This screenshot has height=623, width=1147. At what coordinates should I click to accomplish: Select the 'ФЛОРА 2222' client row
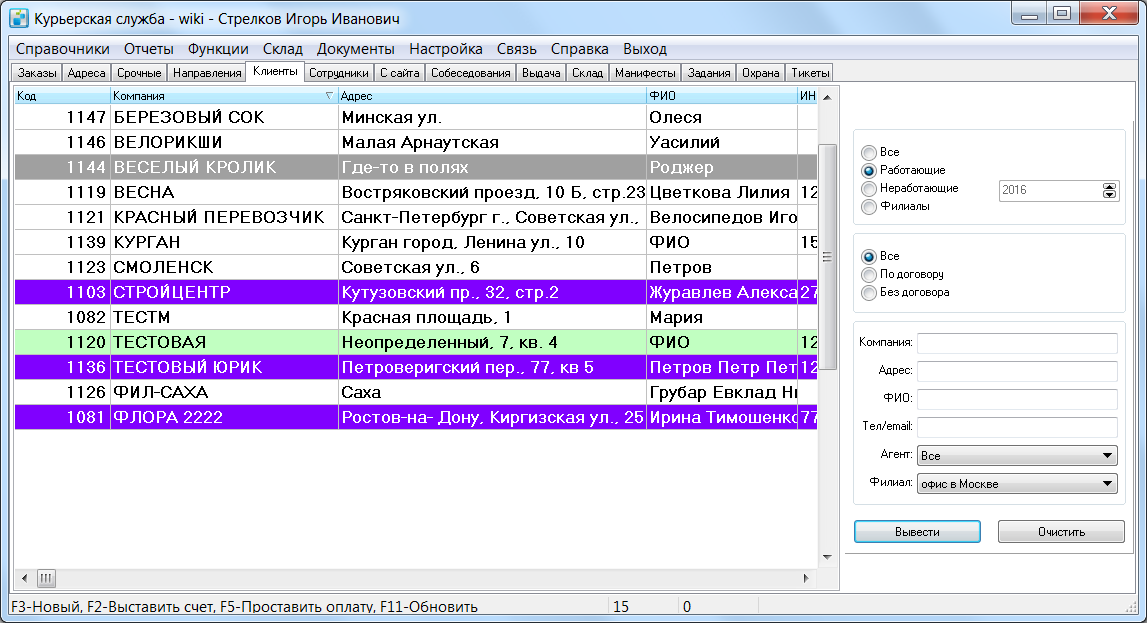click(415, 418)
